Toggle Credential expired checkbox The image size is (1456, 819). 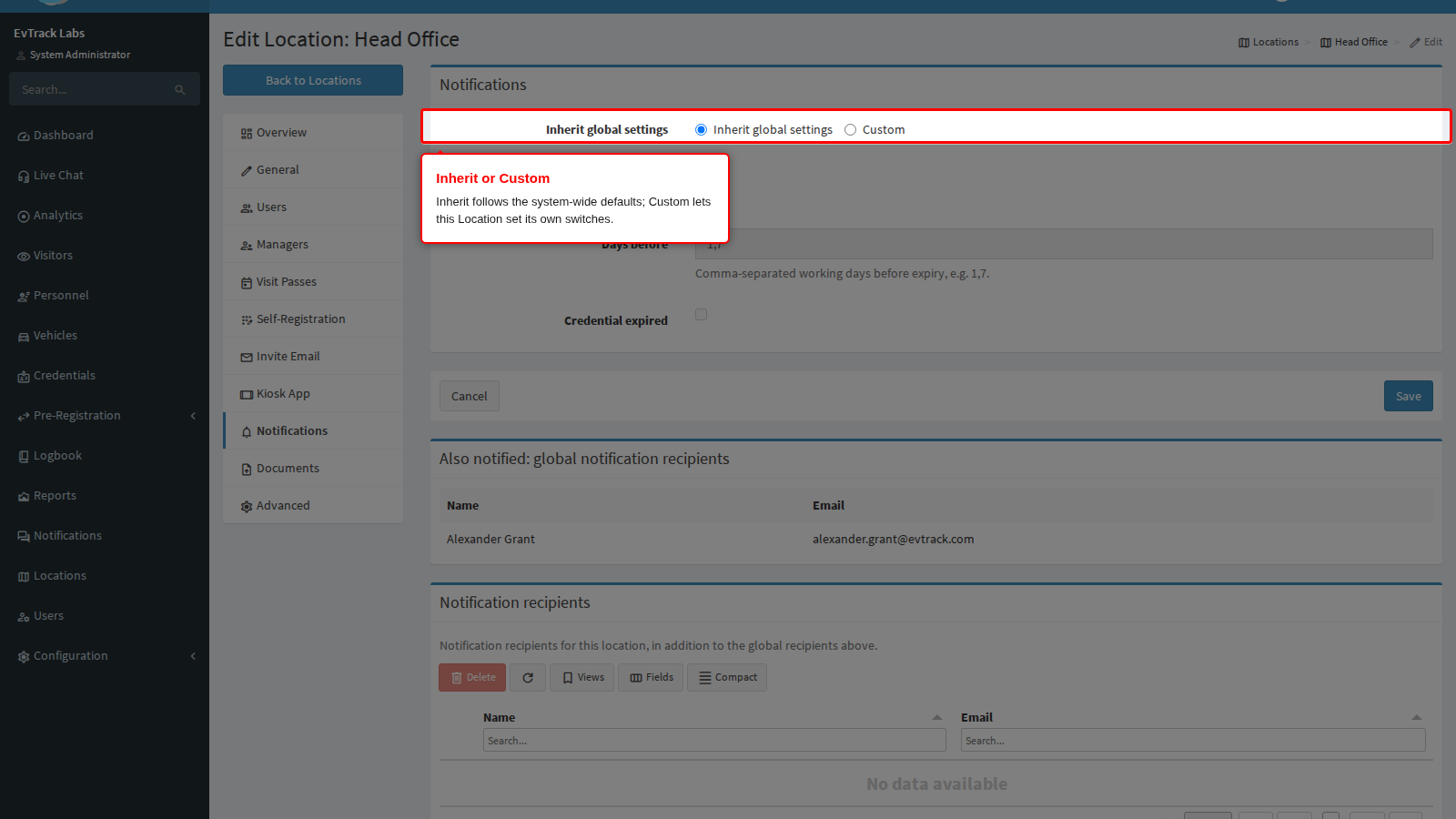[701, 315]
